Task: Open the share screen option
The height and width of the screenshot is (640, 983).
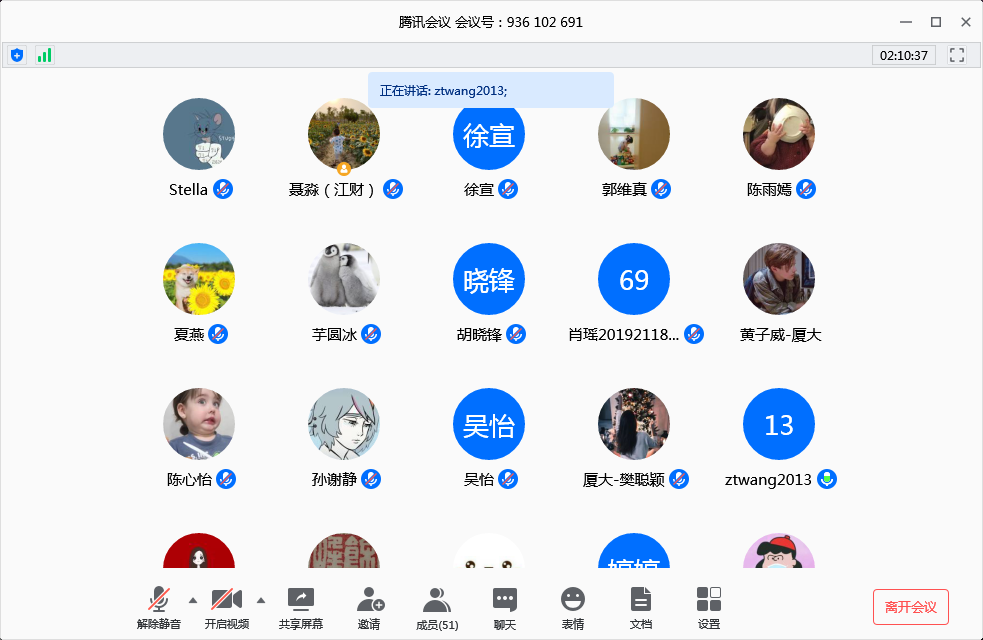Action: click(x=300, y=607)
